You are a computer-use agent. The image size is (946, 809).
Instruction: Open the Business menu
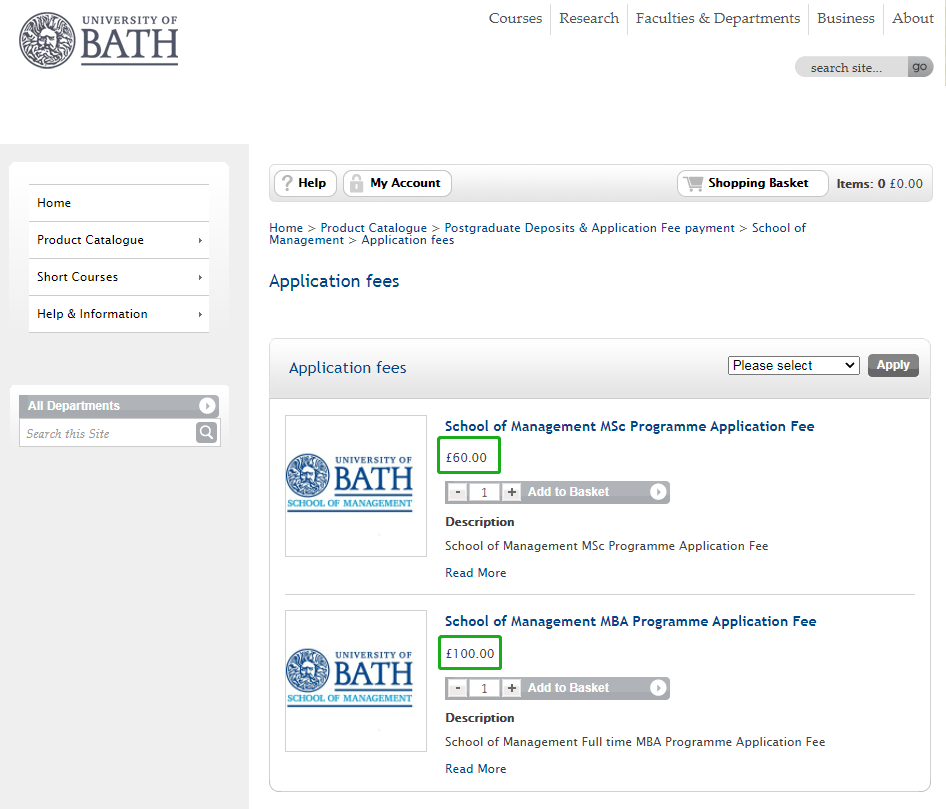click(845, 18)
